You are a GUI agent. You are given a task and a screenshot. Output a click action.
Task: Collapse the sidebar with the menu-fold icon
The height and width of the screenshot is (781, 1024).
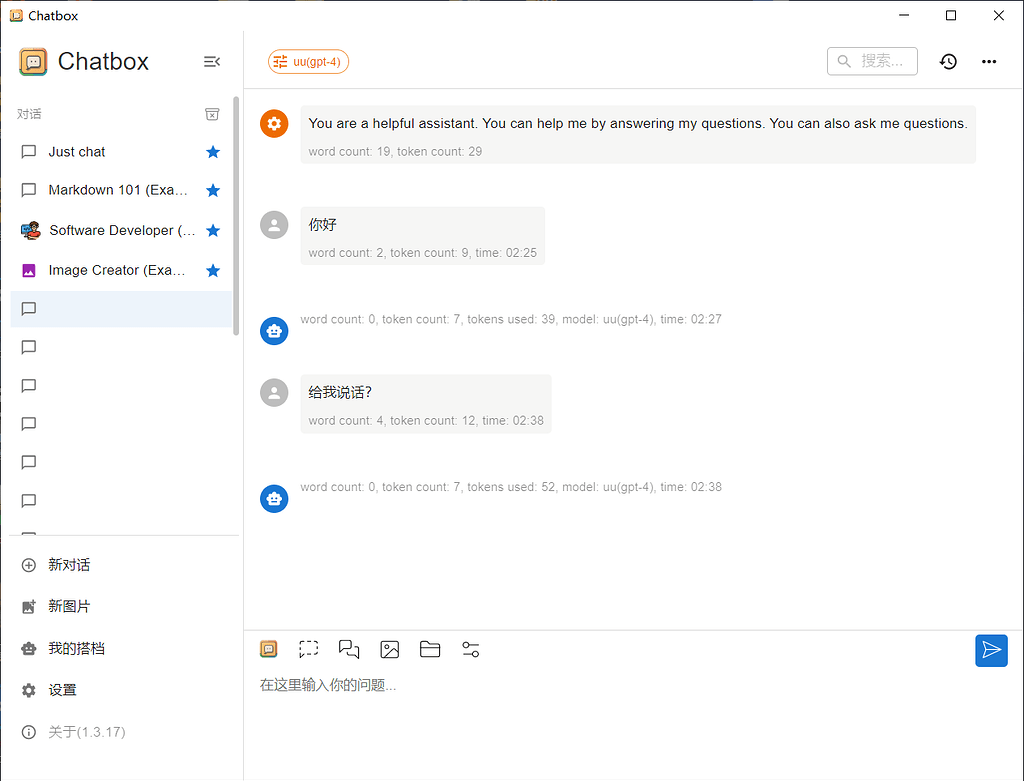click(212, 61)
